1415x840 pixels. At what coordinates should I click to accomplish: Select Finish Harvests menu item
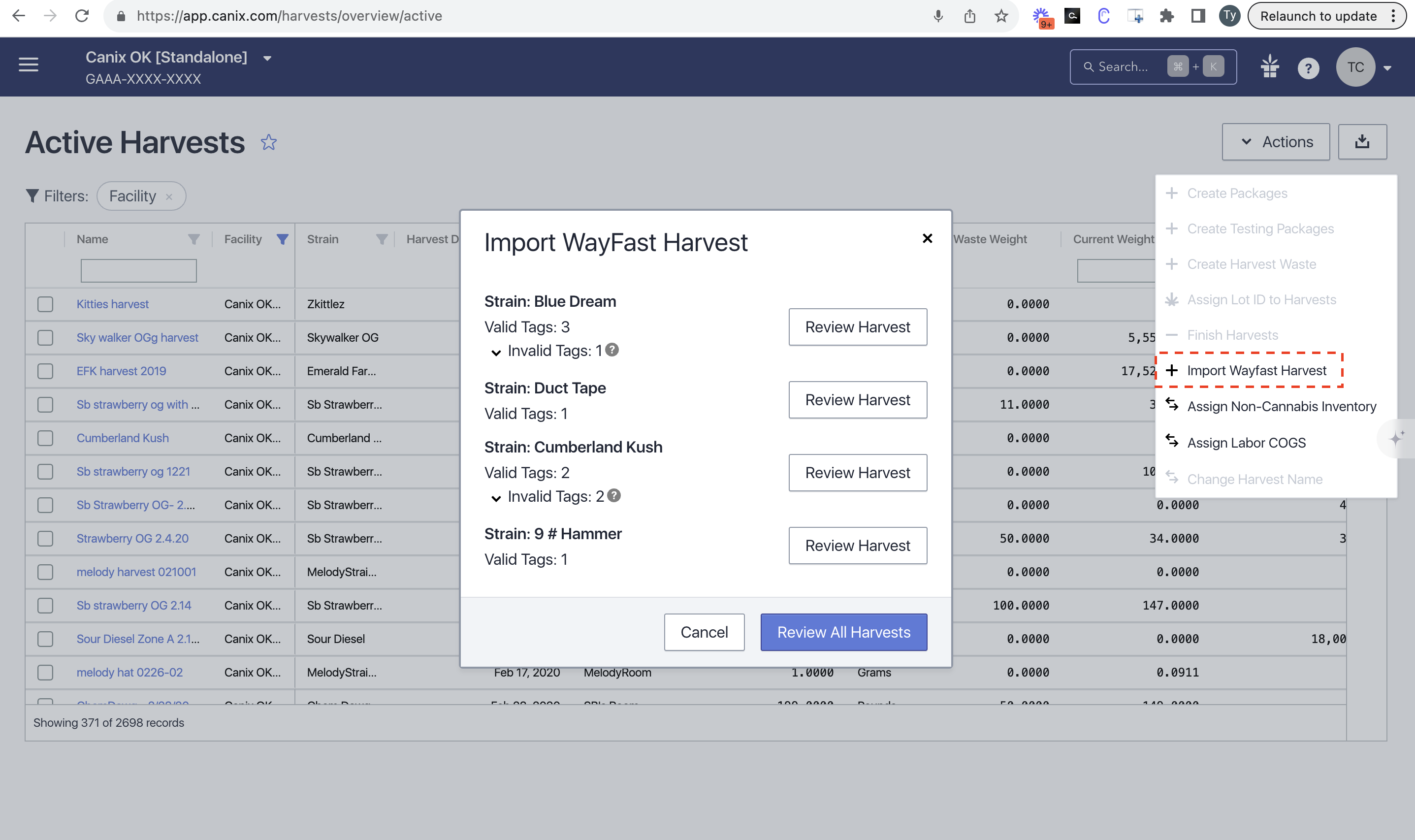(x=1275, y=335)
